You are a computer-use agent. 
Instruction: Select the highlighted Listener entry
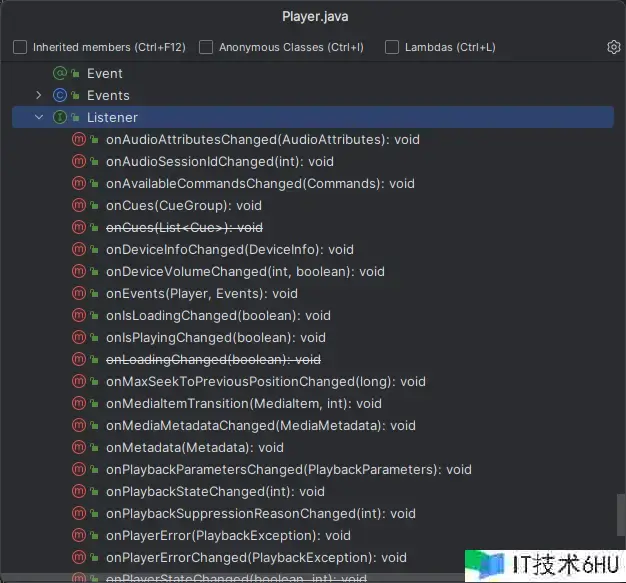[x=313, y=117]
